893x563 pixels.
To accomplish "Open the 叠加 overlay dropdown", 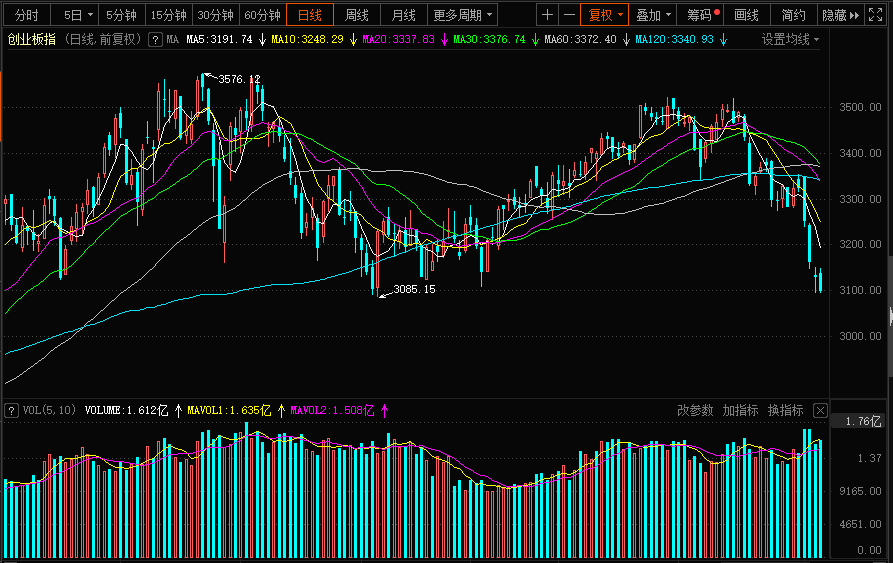I will coord(653,15).
